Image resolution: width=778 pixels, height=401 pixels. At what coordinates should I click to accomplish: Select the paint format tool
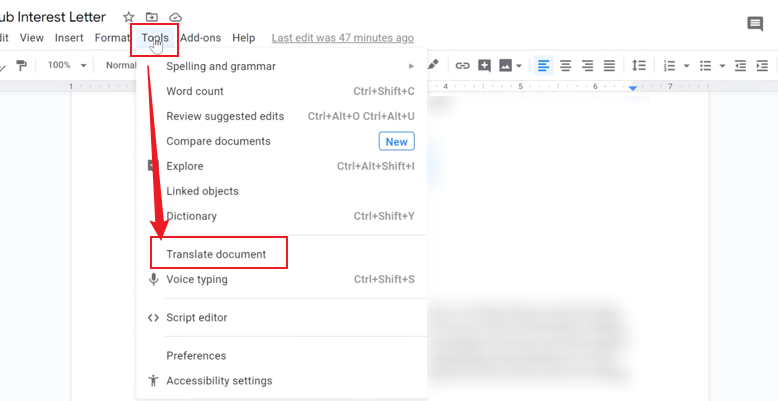pos(21,66)
